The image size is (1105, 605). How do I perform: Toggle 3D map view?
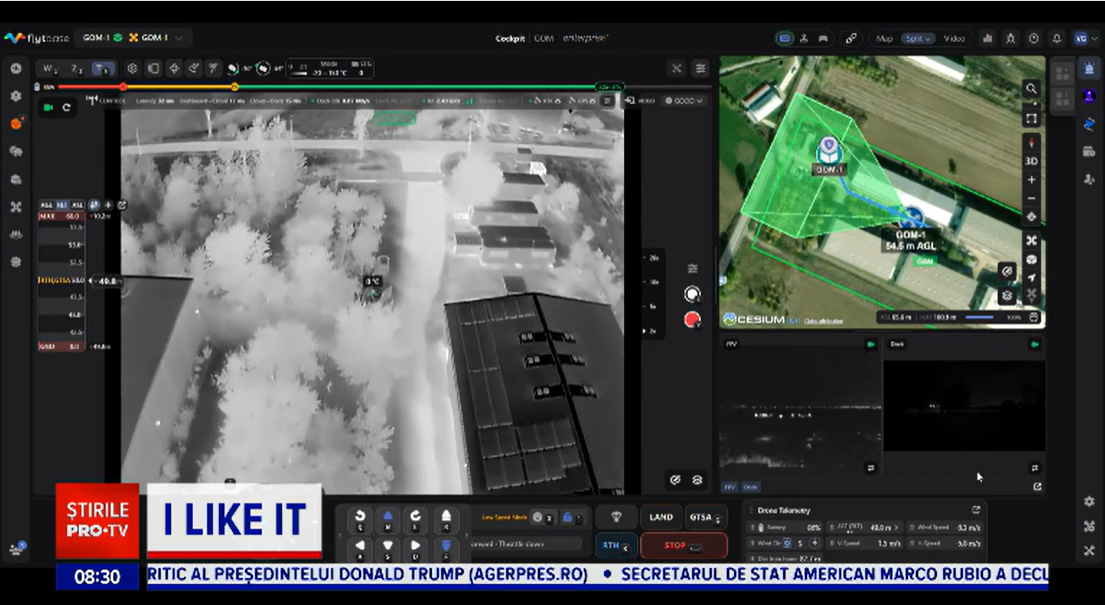[x=1031, y=161]
